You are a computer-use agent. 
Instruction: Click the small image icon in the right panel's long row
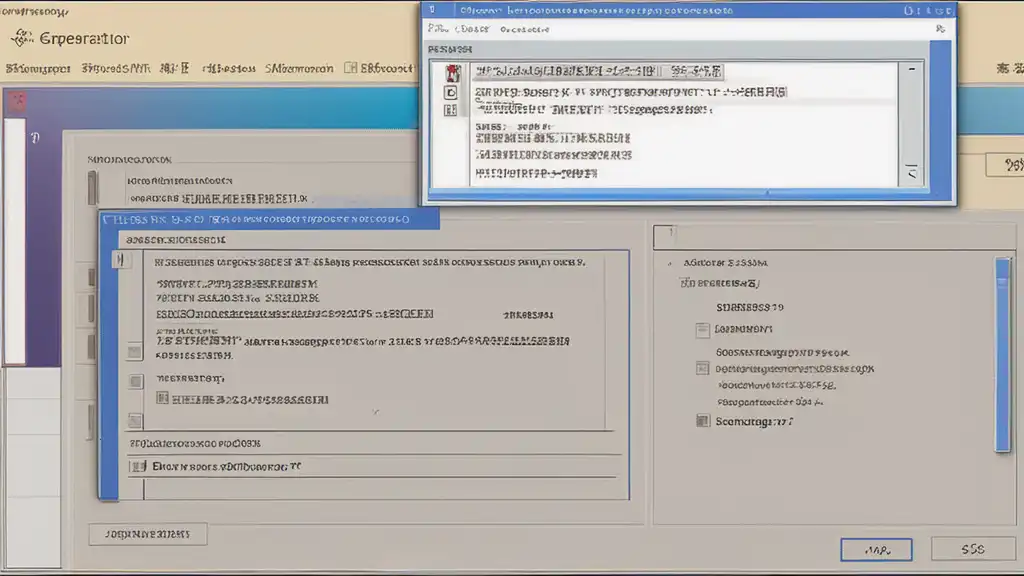pyautogui.click(x=703, y=368)
